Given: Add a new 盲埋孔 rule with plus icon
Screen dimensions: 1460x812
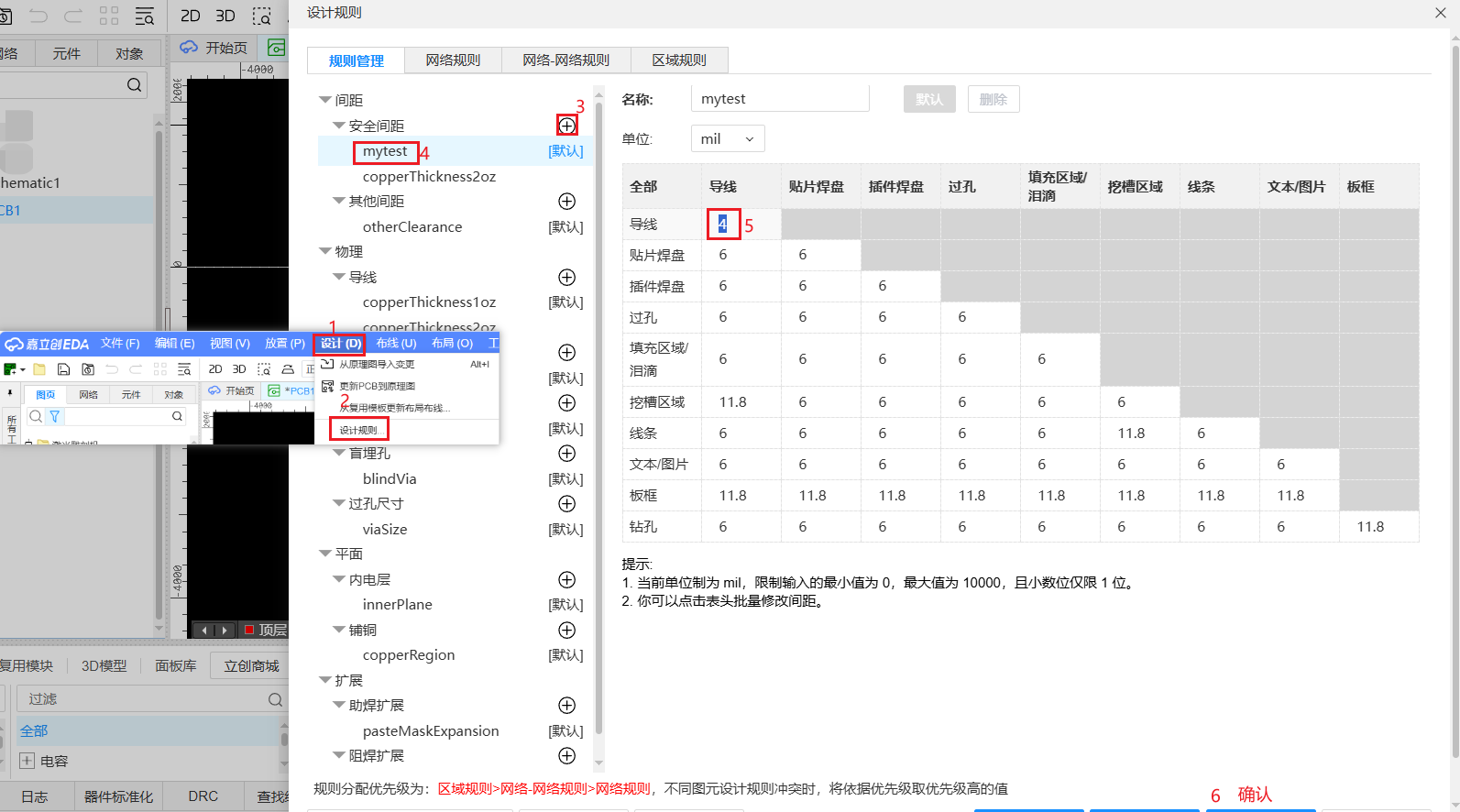Looking at the screenshot, I should pos(567,453).
